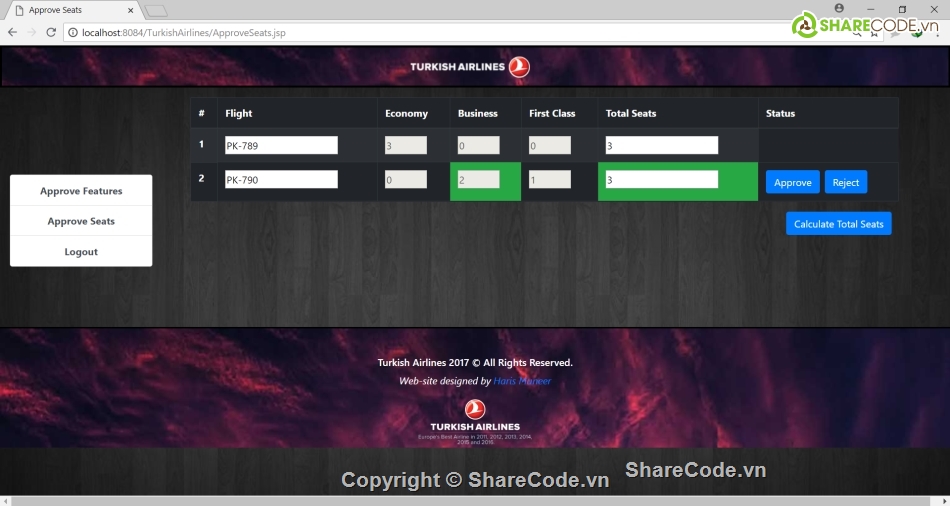Click the browser back arrow
Viewport: 950px width, 506px height.
12,32
